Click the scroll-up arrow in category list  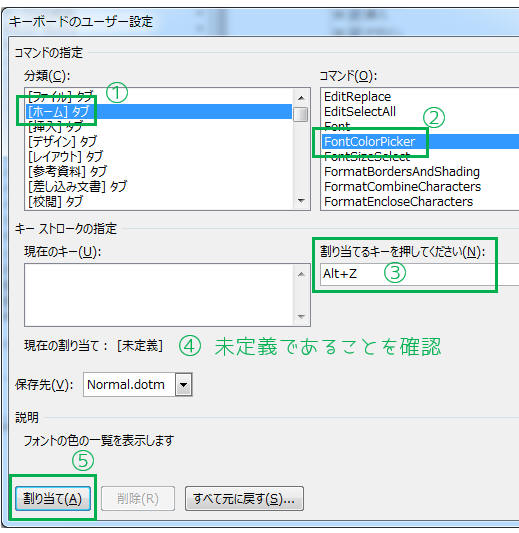(x=301, y=98)
